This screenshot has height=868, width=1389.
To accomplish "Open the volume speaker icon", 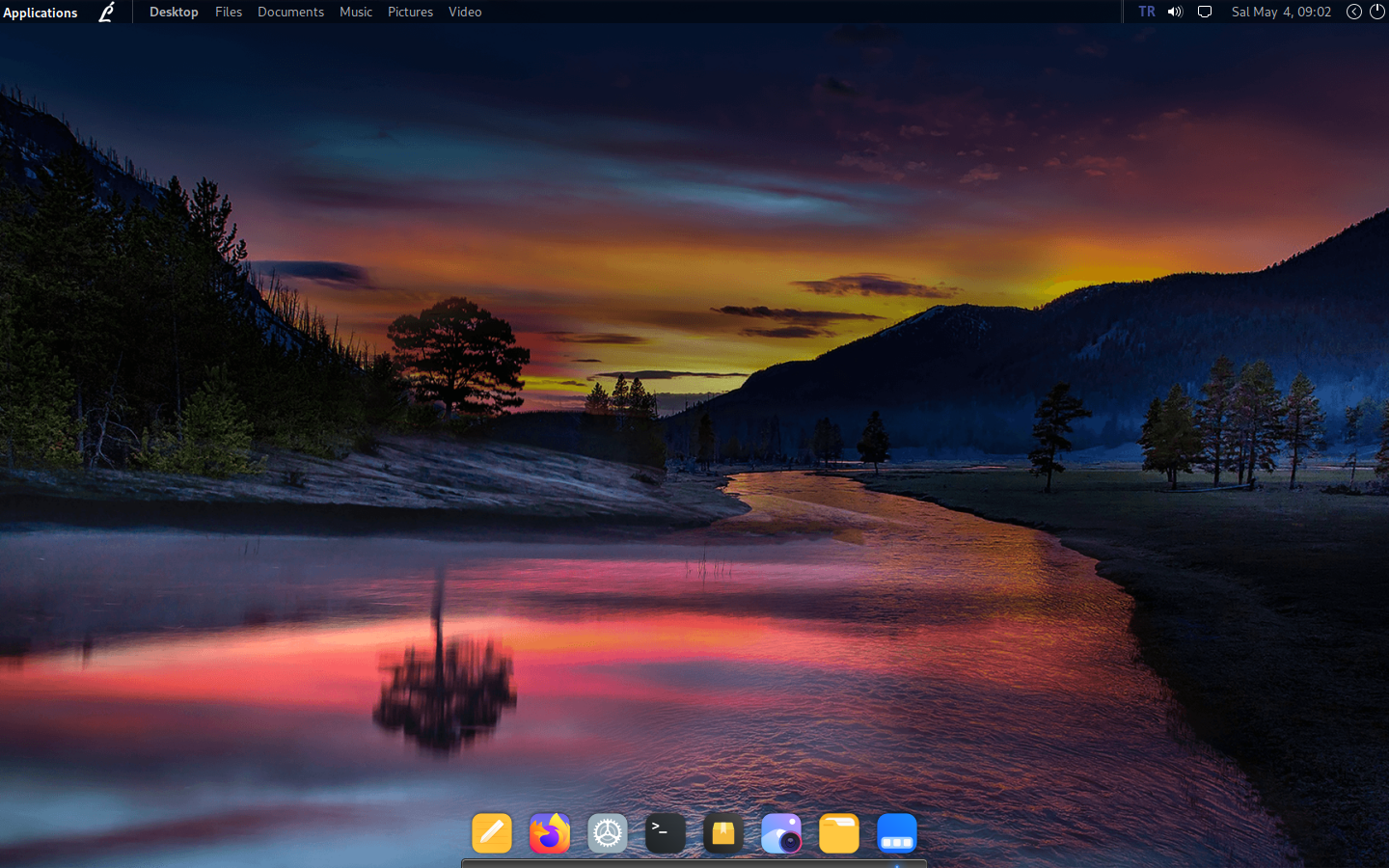I will click(1175, 12).
